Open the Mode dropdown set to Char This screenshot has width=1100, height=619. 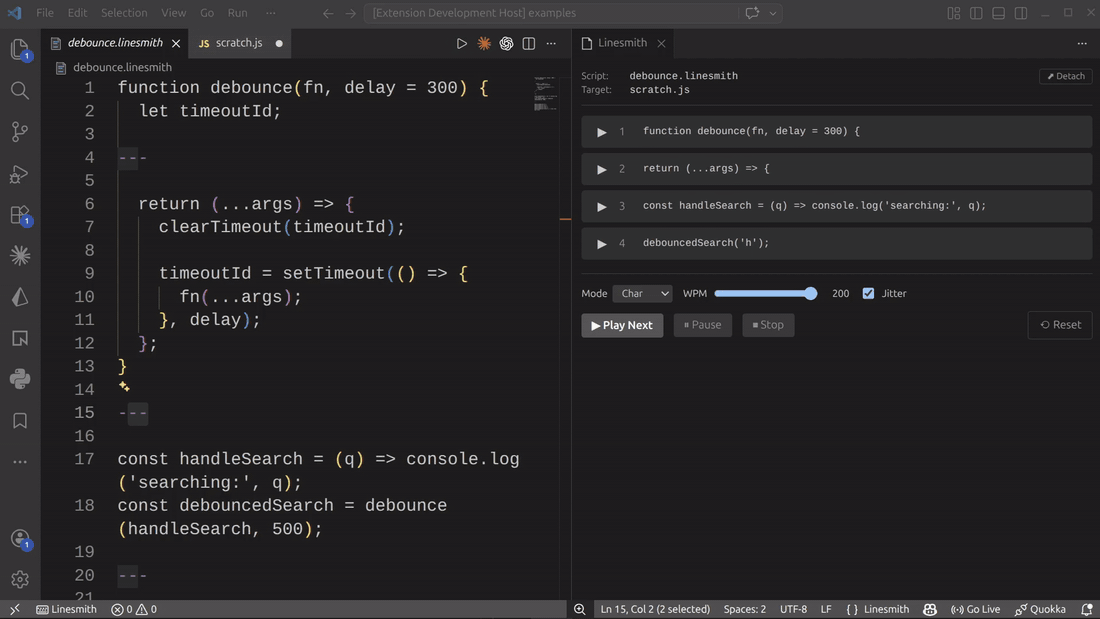(643, 293)
